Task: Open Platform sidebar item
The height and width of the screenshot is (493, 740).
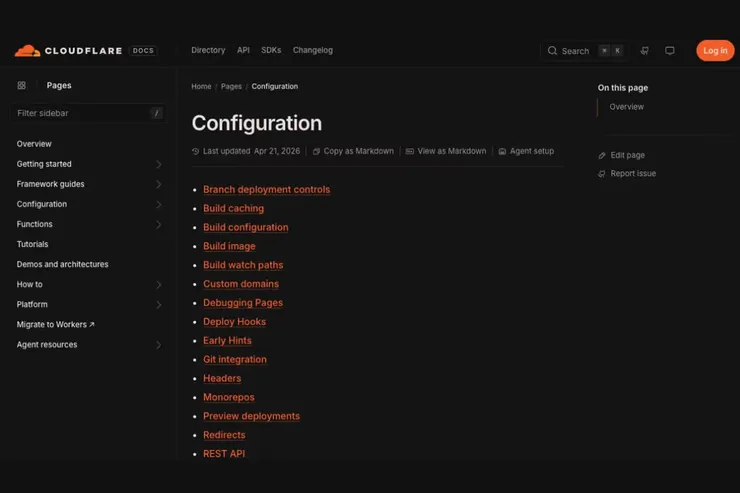Action: click(32, 304)
